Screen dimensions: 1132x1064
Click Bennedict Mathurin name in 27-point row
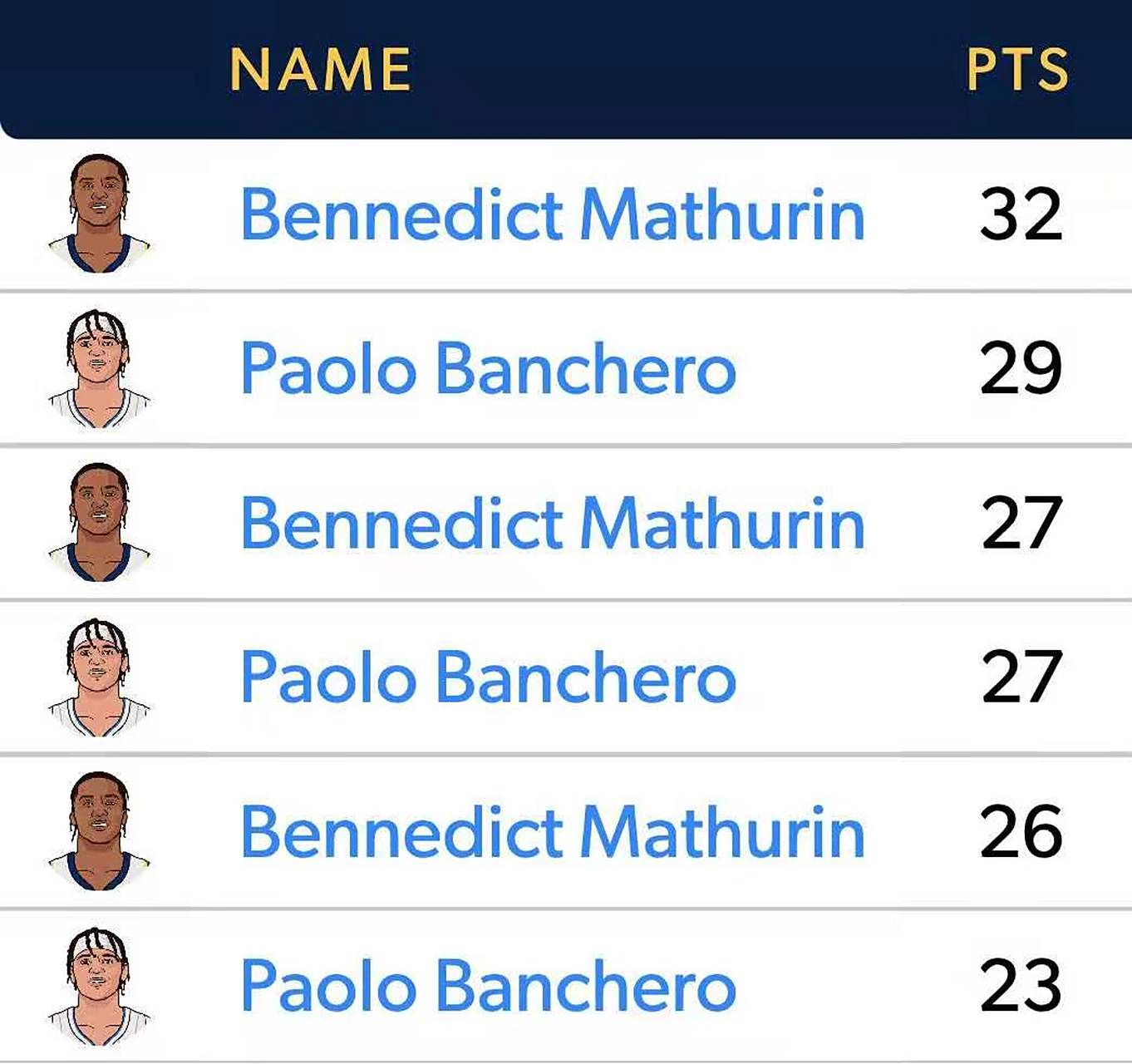553,524
